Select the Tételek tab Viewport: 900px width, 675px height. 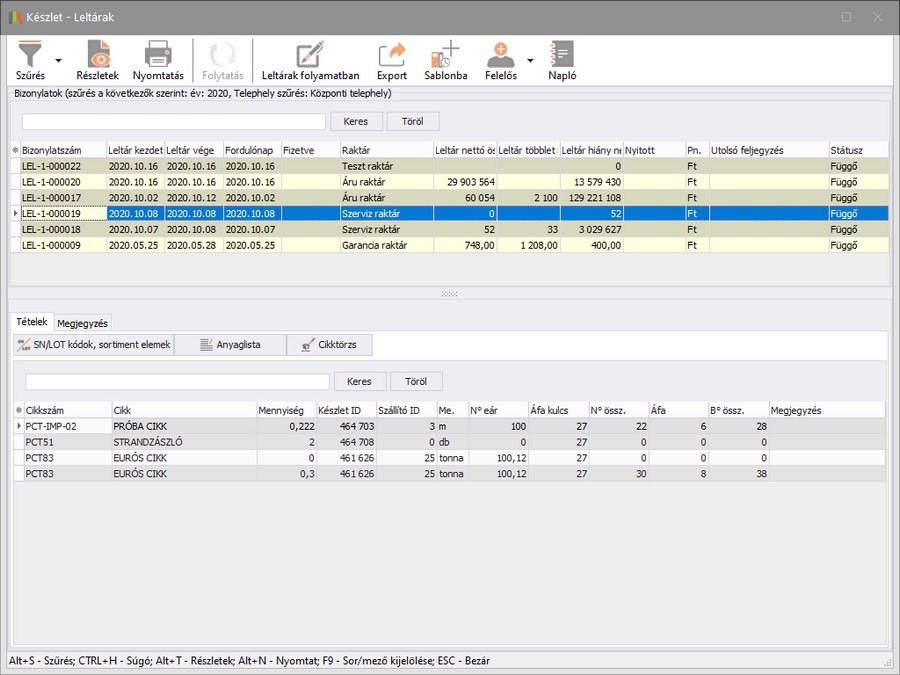point(30,322)
